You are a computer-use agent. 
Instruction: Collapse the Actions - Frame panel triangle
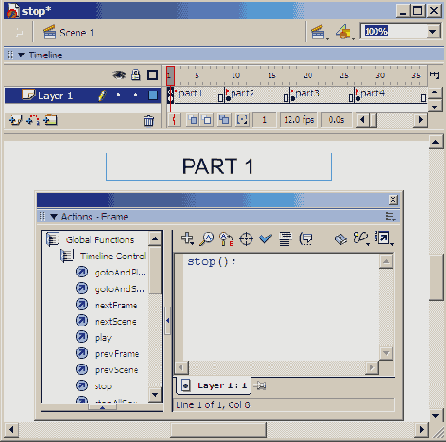pyautogui.click(x=54, y=217)
